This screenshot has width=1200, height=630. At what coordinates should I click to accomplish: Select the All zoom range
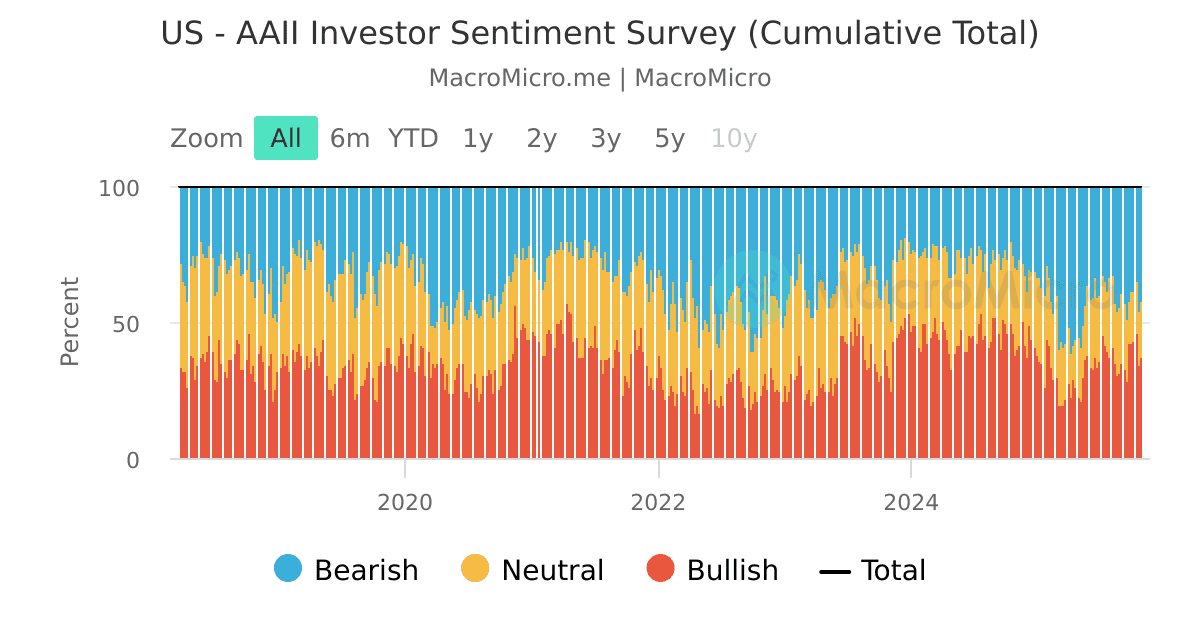pyautogui.click(x=286, y=138)
